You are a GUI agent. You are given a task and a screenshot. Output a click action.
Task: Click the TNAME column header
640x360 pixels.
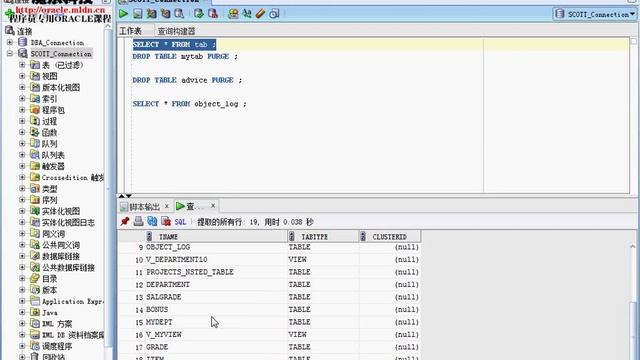point(216,236)
